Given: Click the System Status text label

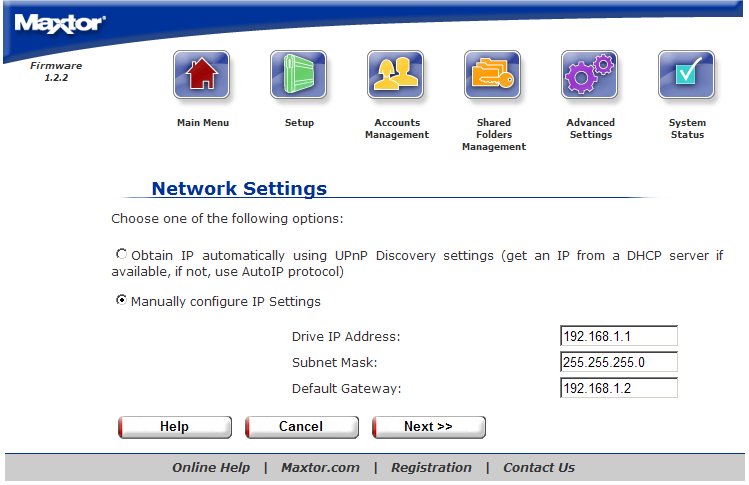Looking at the screenshot, I should pos(687,129).
